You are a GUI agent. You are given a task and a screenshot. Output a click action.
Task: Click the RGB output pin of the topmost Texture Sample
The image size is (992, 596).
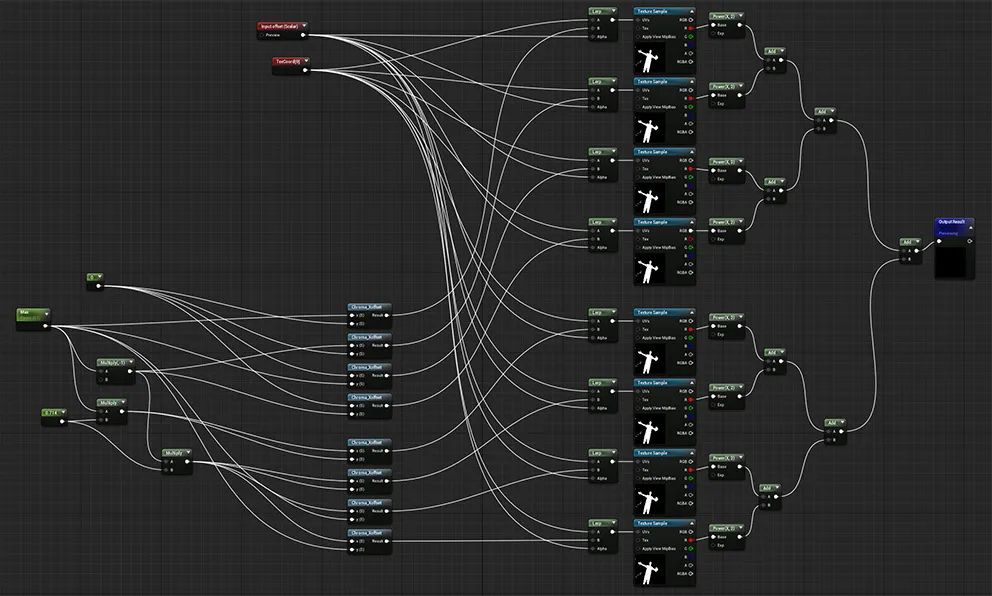point(691,20)
